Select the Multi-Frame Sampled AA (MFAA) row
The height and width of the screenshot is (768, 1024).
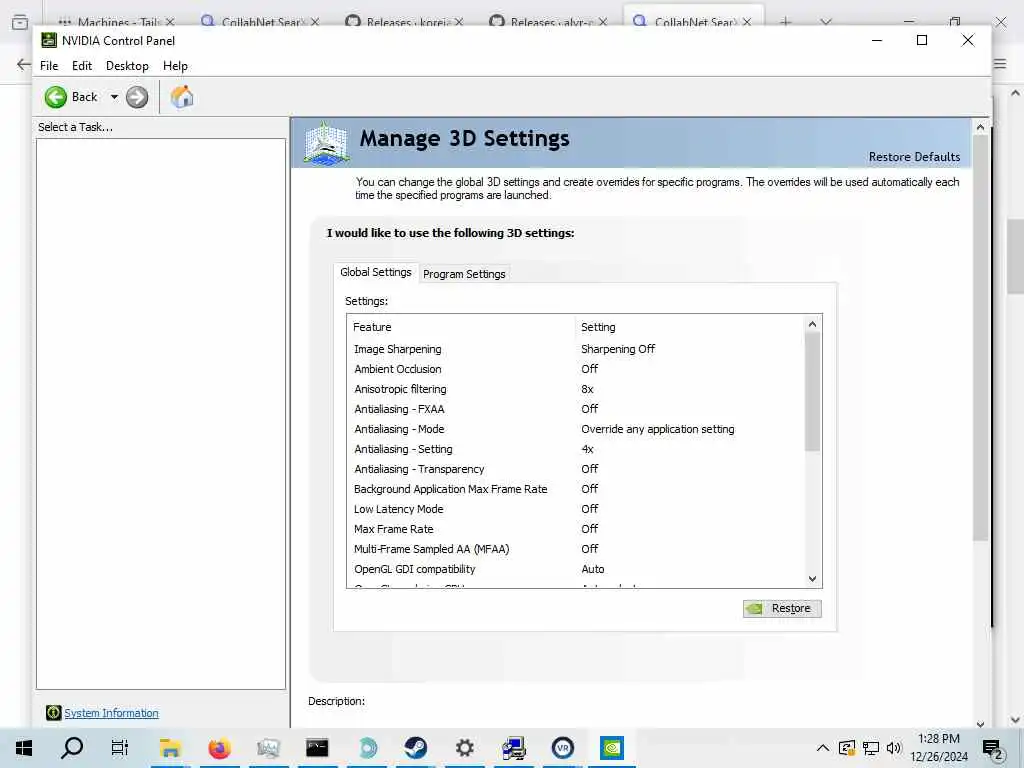point(576,549)
